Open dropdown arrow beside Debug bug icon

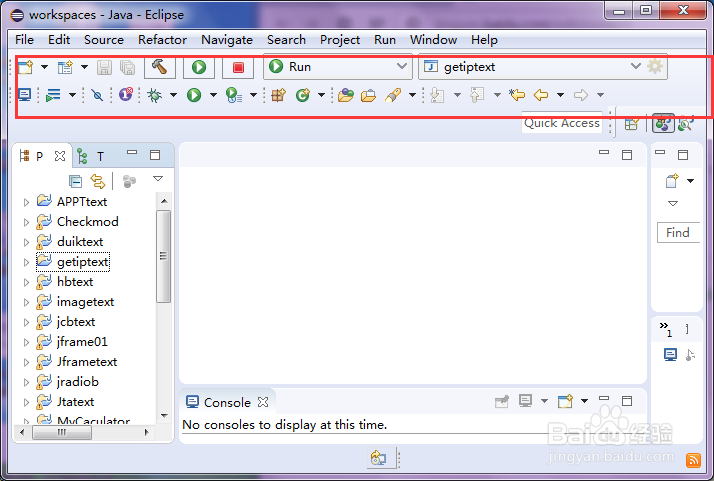tap(173, 95)
